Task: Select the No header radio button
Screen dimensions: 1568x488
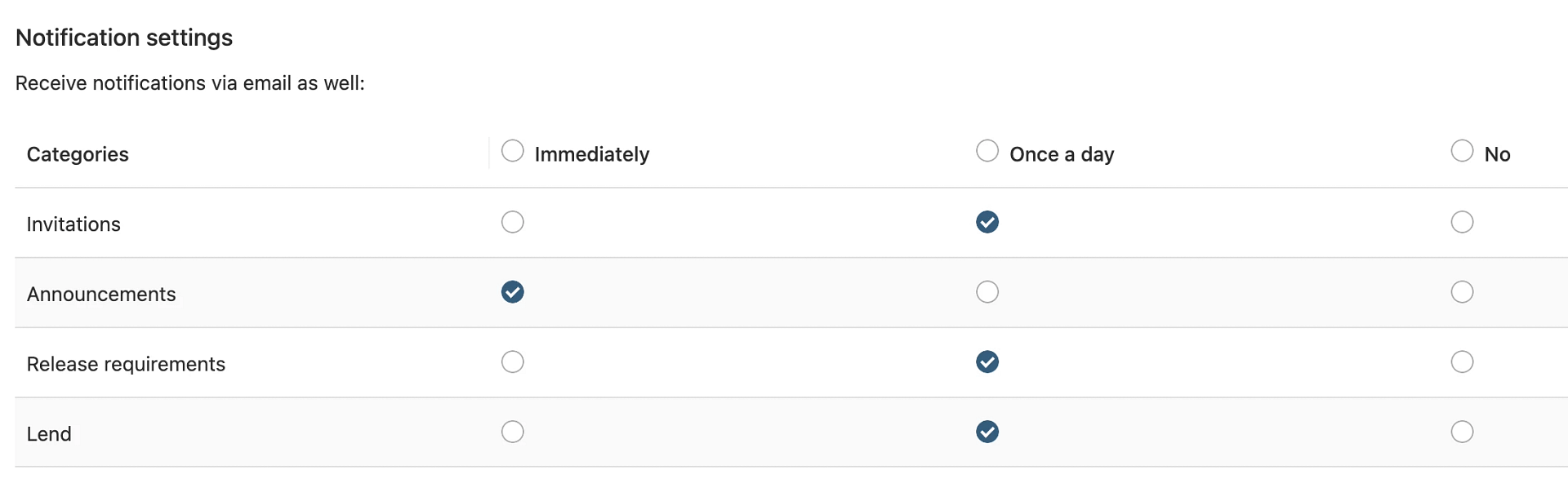Action: 1462,151
